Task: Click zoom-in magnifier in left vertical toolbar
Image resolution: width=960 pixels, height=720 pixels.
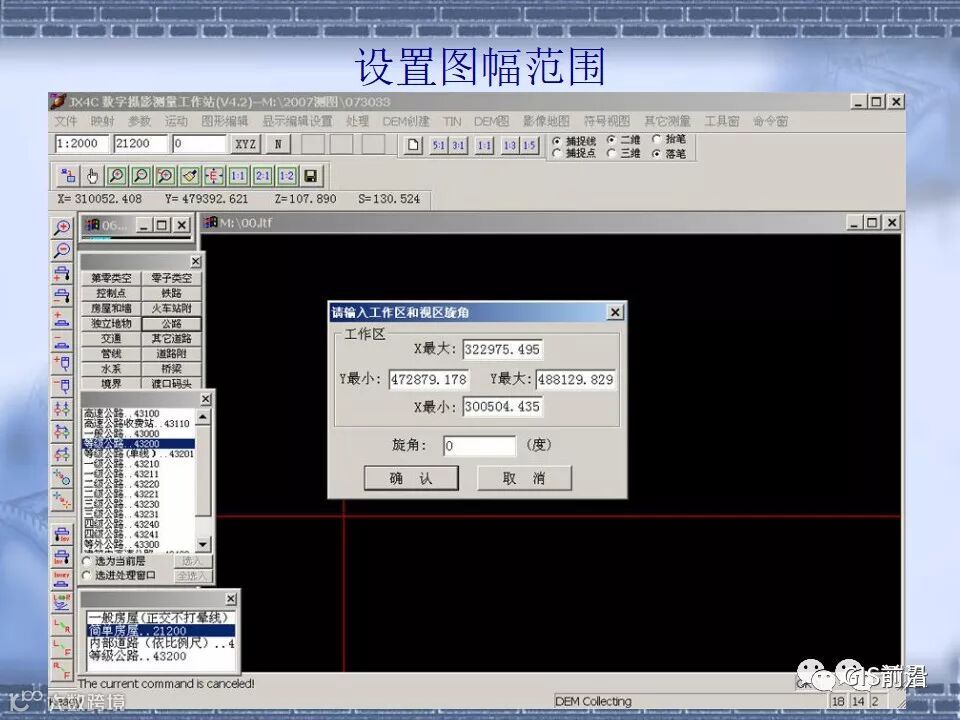Action: pos(62,228)
